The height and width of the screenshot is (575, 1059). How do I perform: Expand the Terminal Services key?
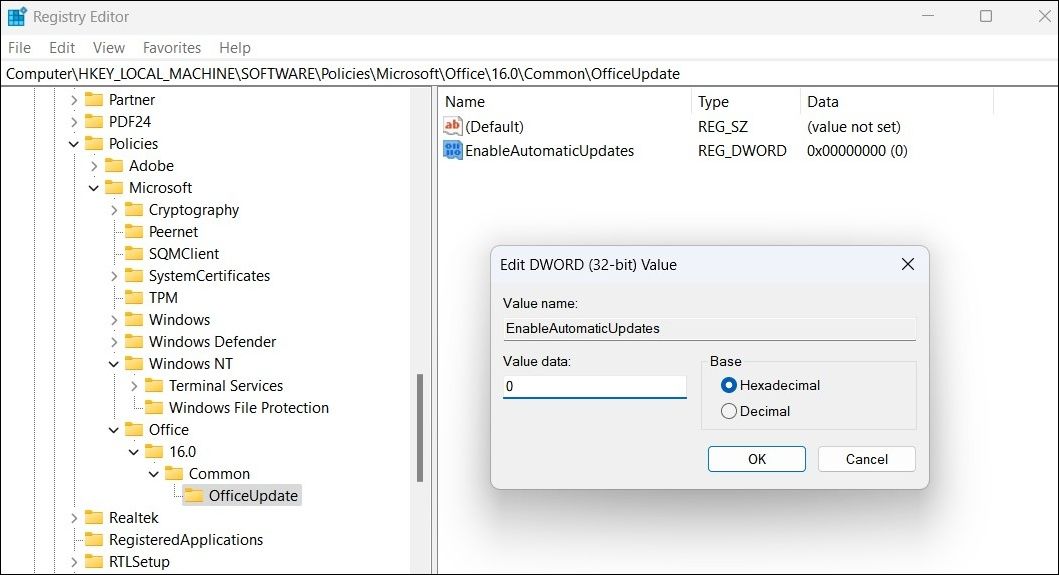click(x=134, y=386)
